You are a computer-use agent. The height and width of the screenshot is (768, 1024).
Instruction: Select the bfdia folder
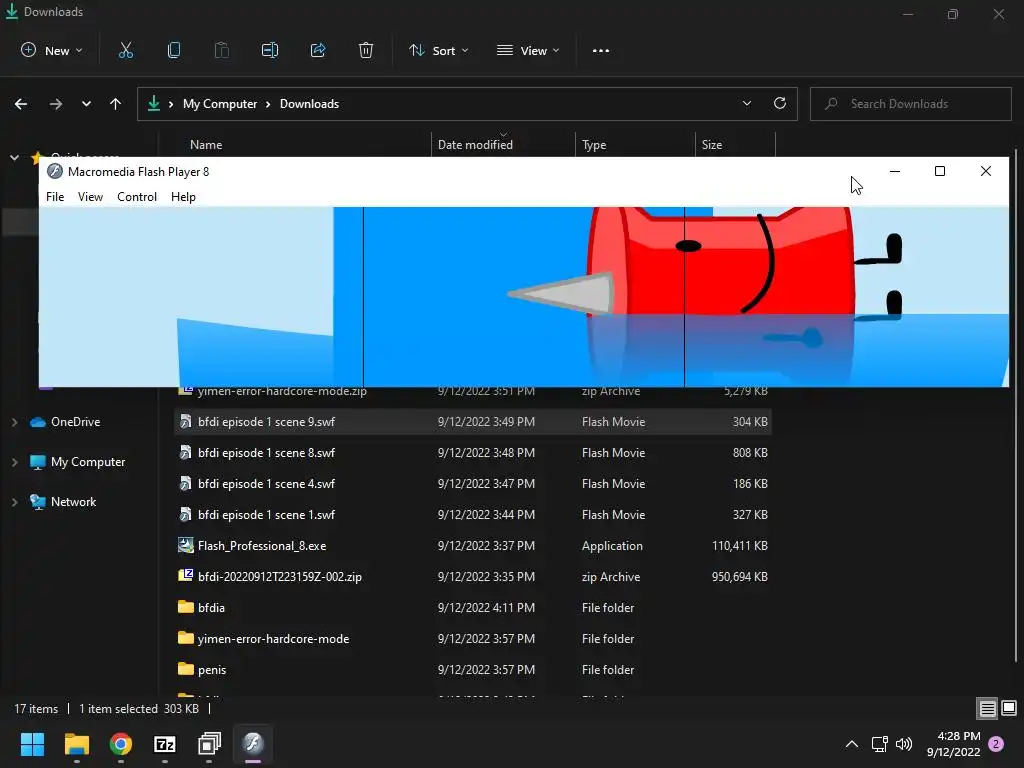pyautogui.click(x=473, y=607)
